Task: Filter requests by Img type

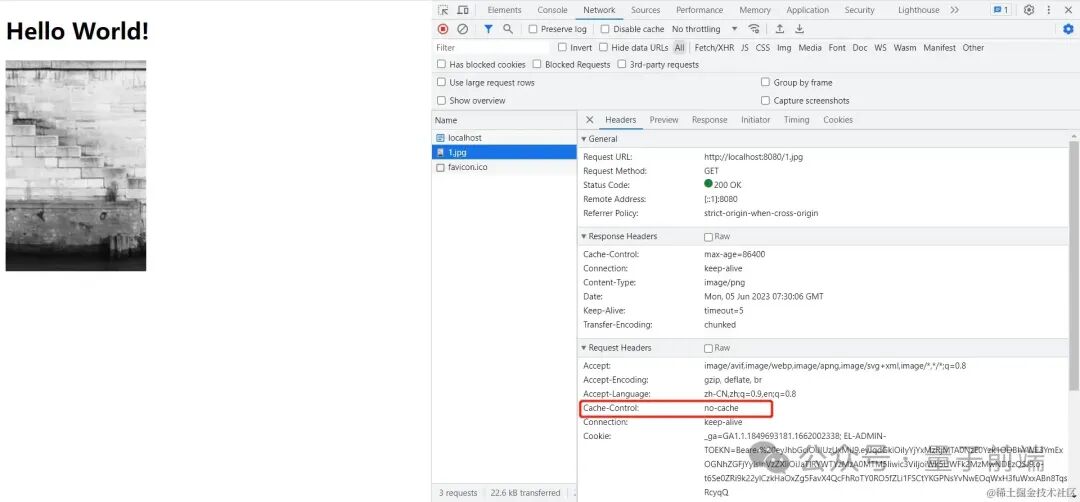Action: pyautogui.click(x=784, y=48)
